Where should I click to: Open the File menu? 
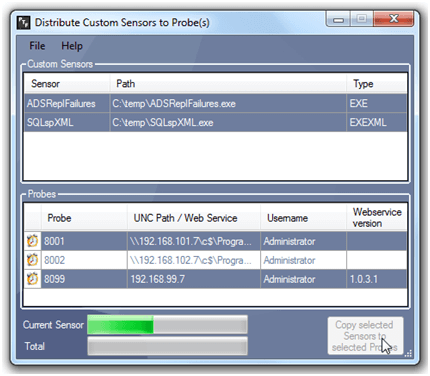(x=37, y=46)
